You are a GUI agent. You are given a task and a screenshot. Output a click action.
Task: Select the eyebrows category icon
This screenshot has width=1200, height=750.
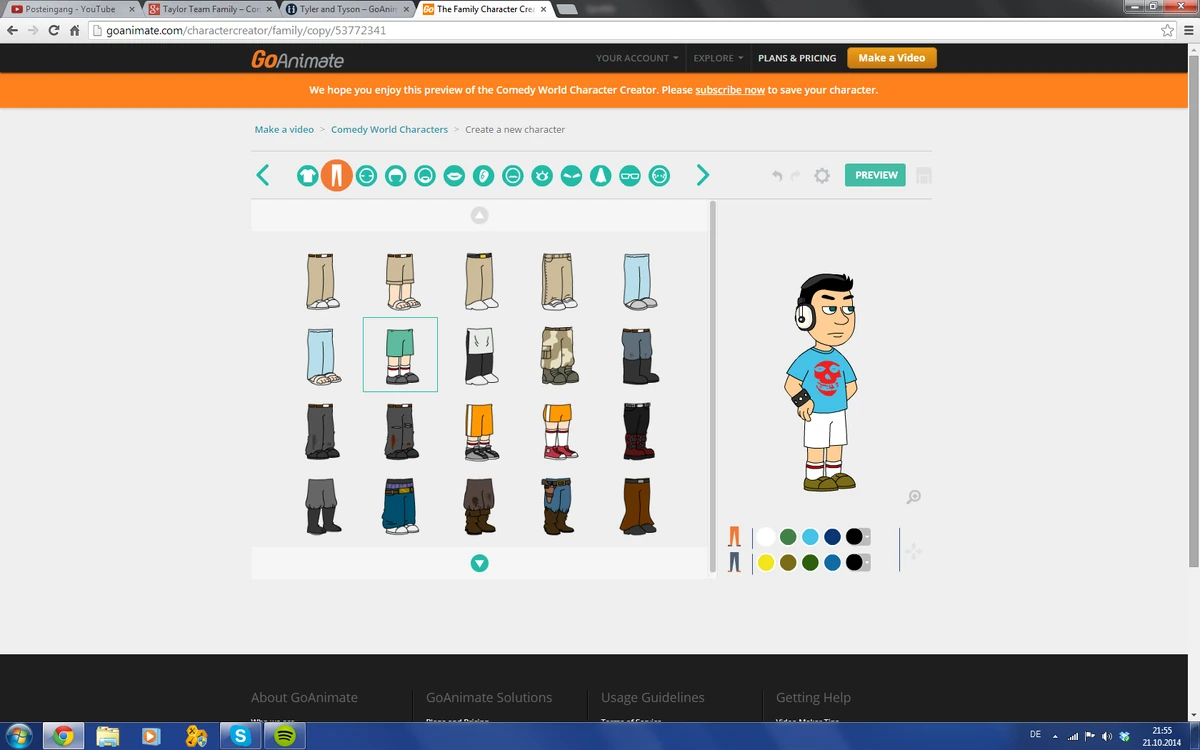(570, 175)
